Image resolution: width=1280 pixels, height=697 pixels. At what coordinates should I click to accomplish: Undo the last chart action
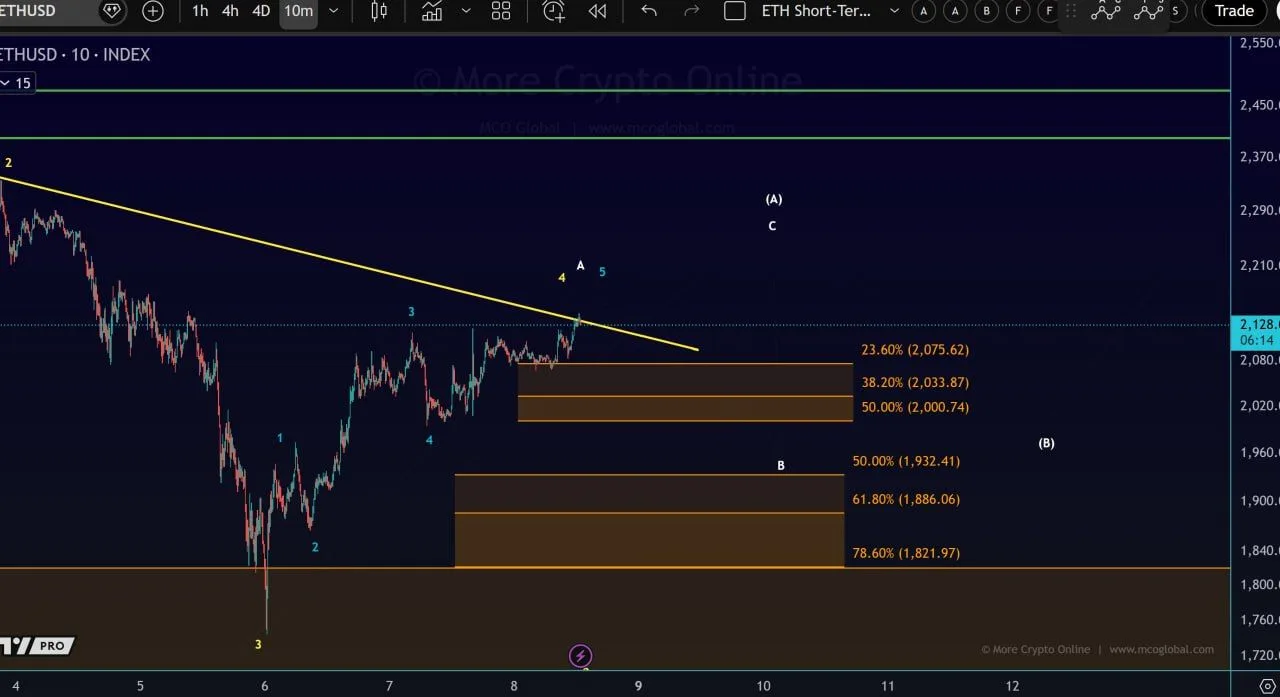pyautogui.click(x=649, y=11)
